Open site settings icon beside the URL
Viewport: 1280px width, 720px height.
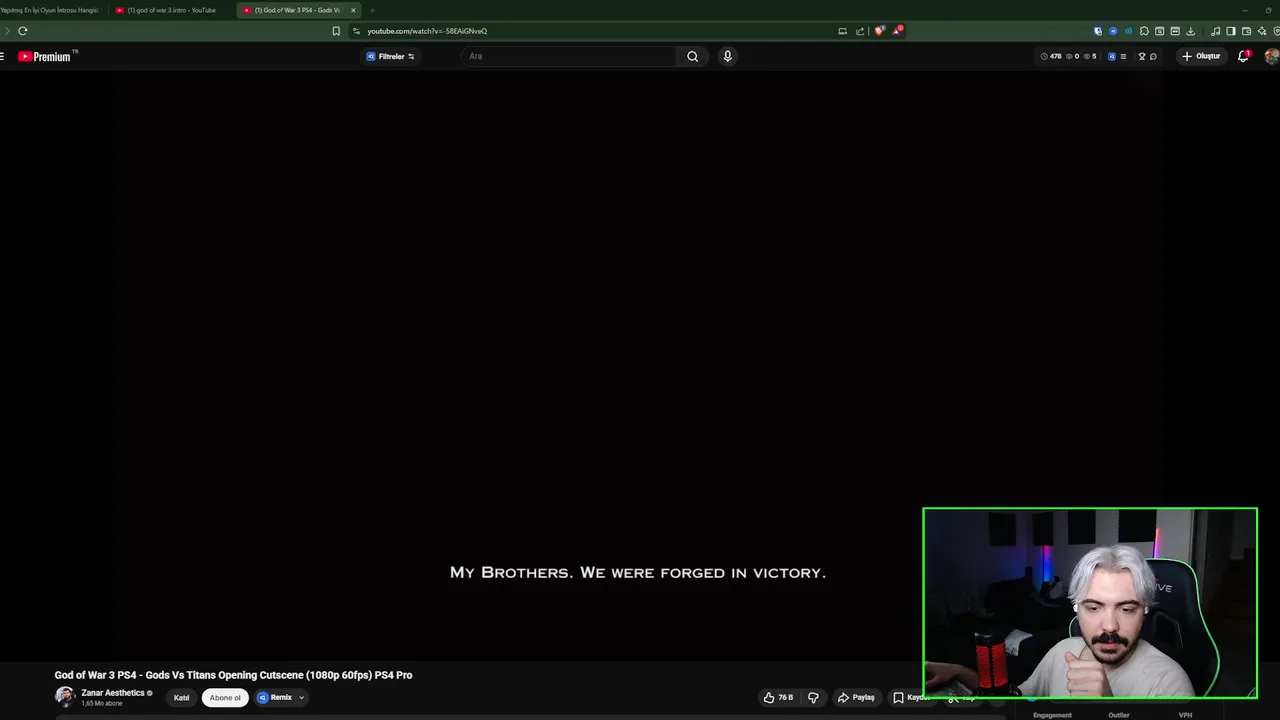pos(356,31)
